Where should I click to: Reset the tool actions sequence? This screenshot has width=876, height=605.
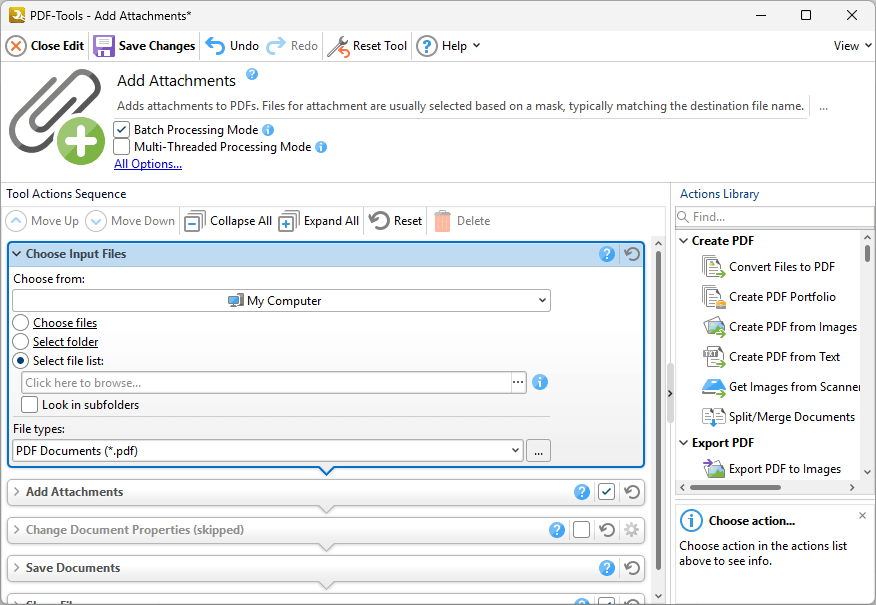coord(396,221)
